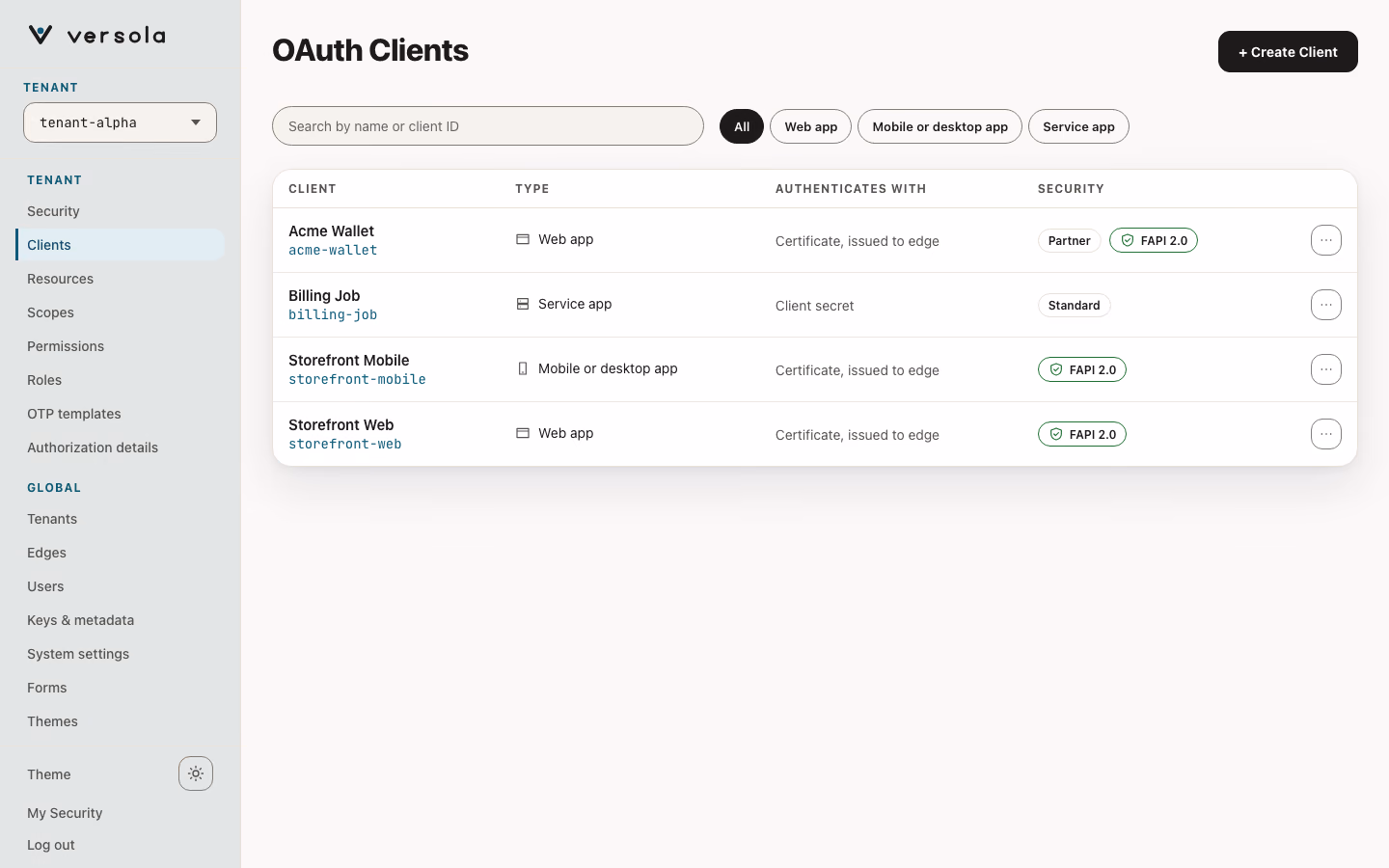Click the mobile device icon in Storefront Mobile row

[x=523, y=368]
